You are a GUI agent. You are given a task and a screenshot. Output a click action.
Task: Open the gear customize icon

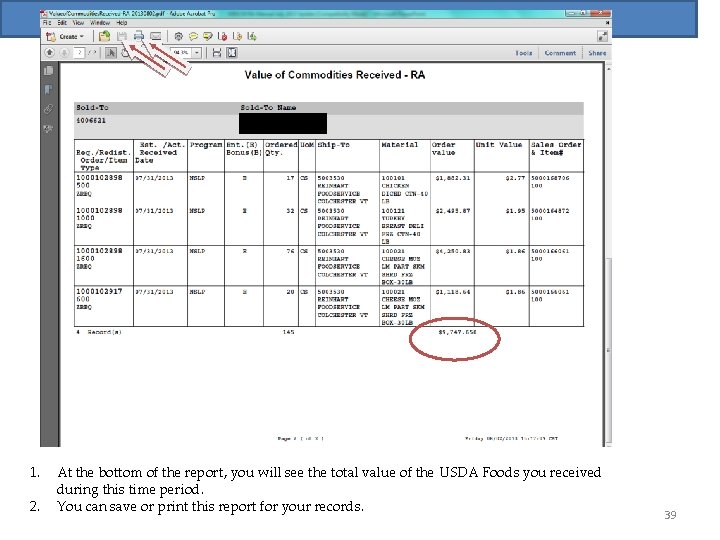click(x=179, y=36)
